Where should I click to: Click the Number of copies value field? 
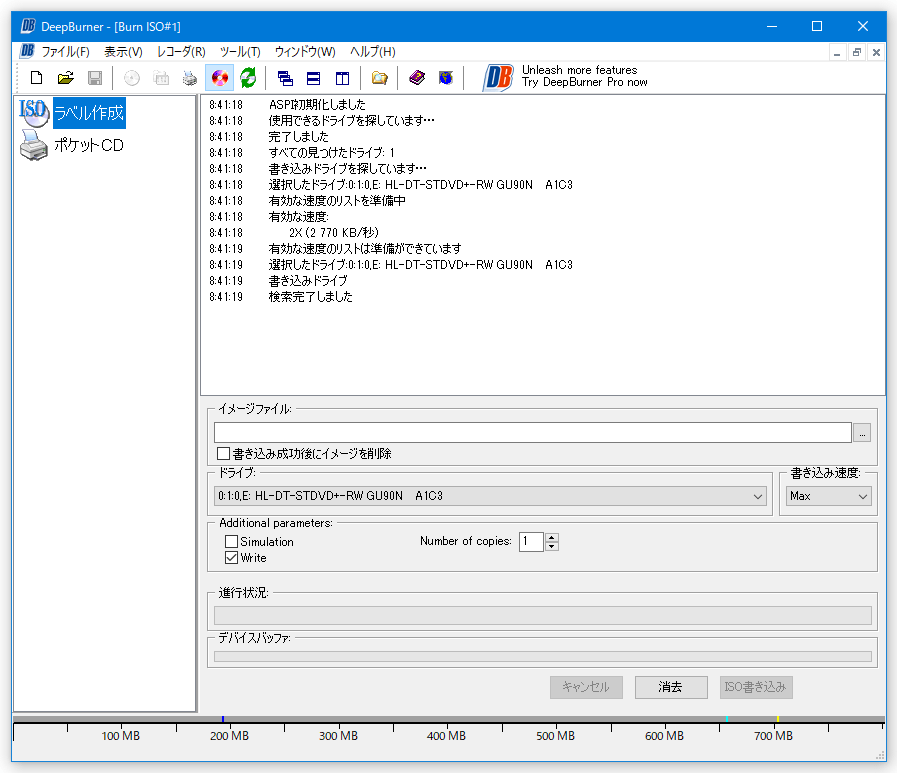(531, 542)
